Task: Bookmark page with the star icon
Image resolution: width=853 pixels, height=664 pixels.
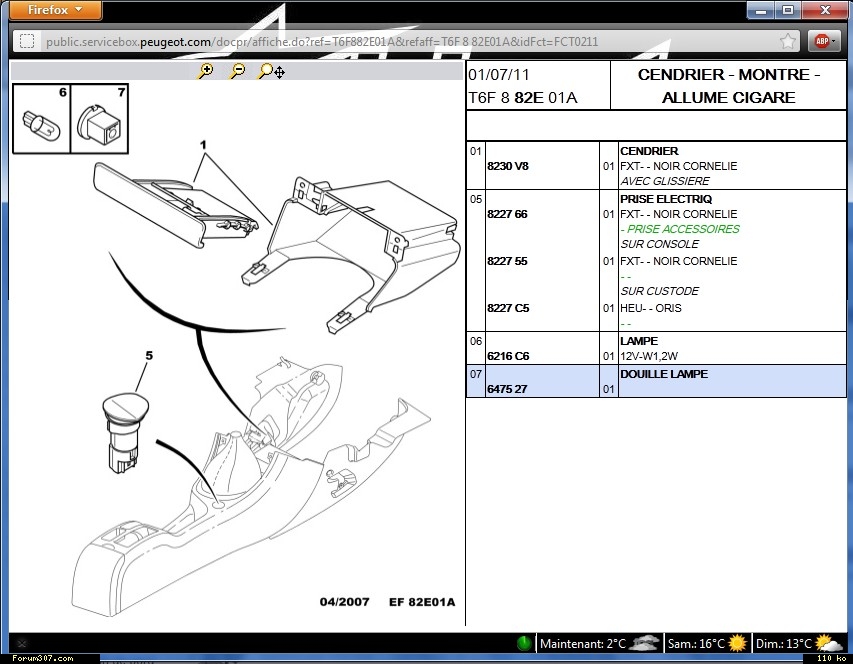Action: pyautogui.click(x=789, y=41)
